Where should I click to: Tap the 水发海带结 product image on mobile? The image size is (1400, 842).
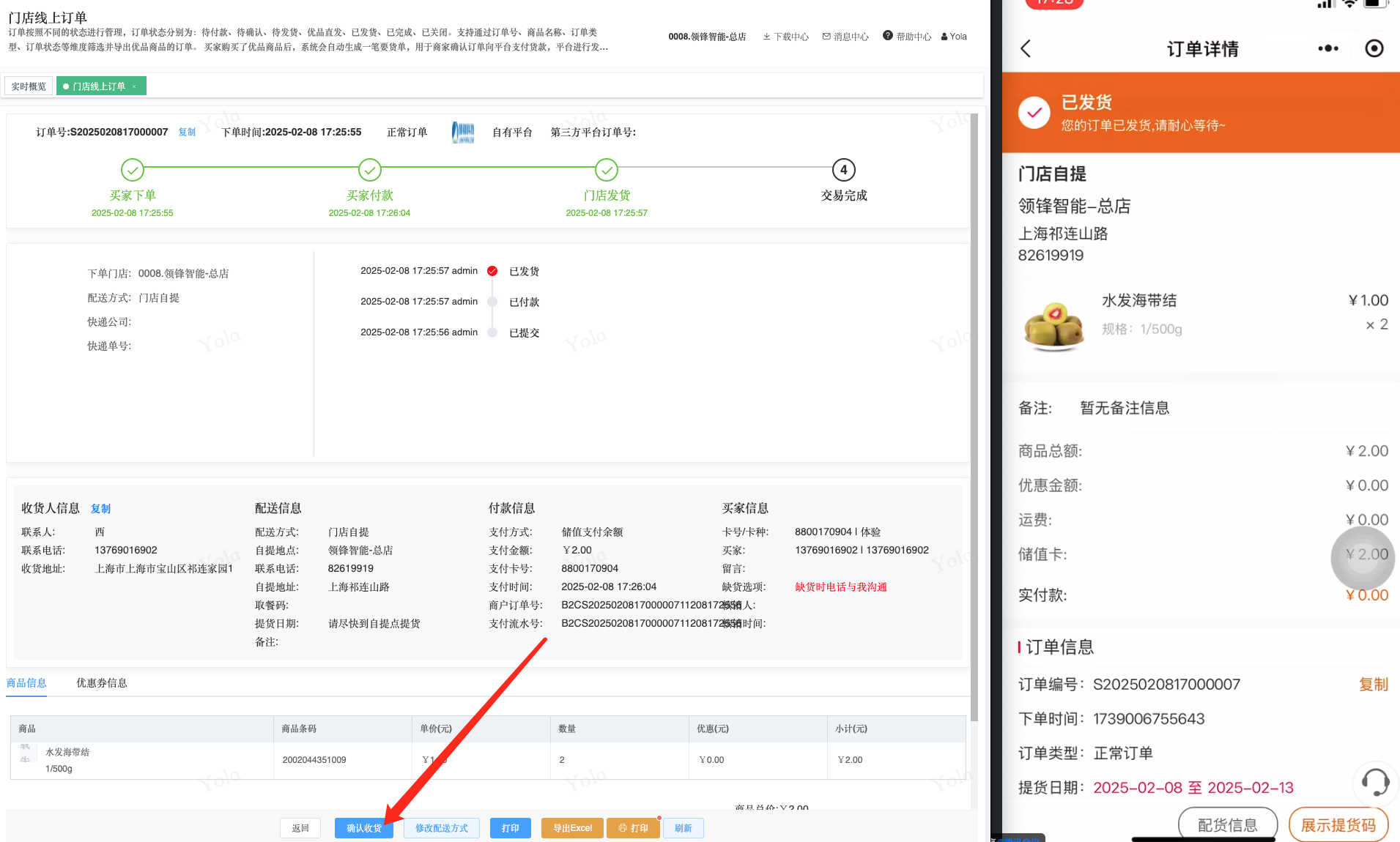pyautogui.click(x=1054, y=325)
